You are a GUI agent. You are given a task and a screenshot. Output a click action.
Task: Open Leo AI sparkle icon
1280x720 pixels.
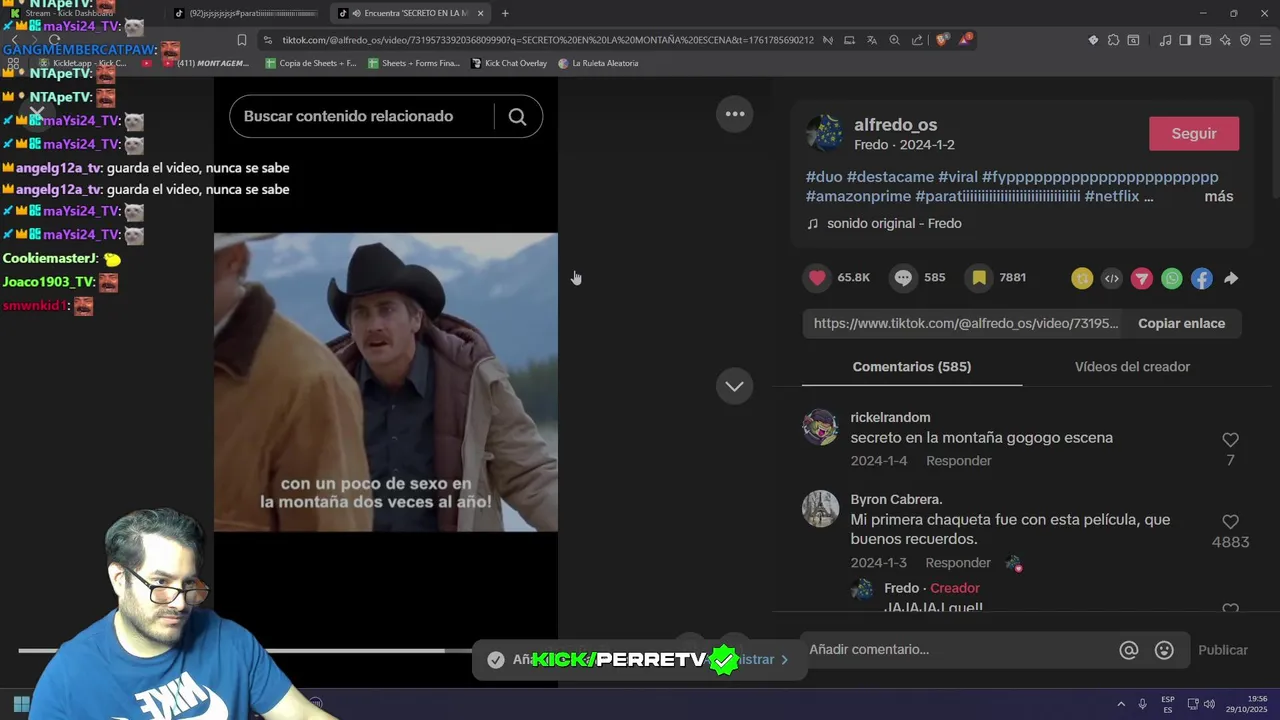(x=1225, y=40)
